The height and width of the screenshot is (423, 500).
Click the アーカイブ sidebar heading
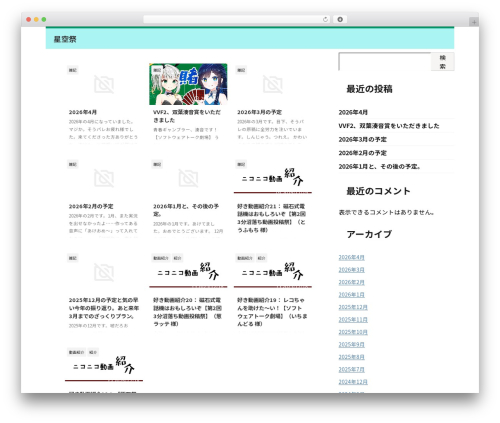[x=369, y=234]
